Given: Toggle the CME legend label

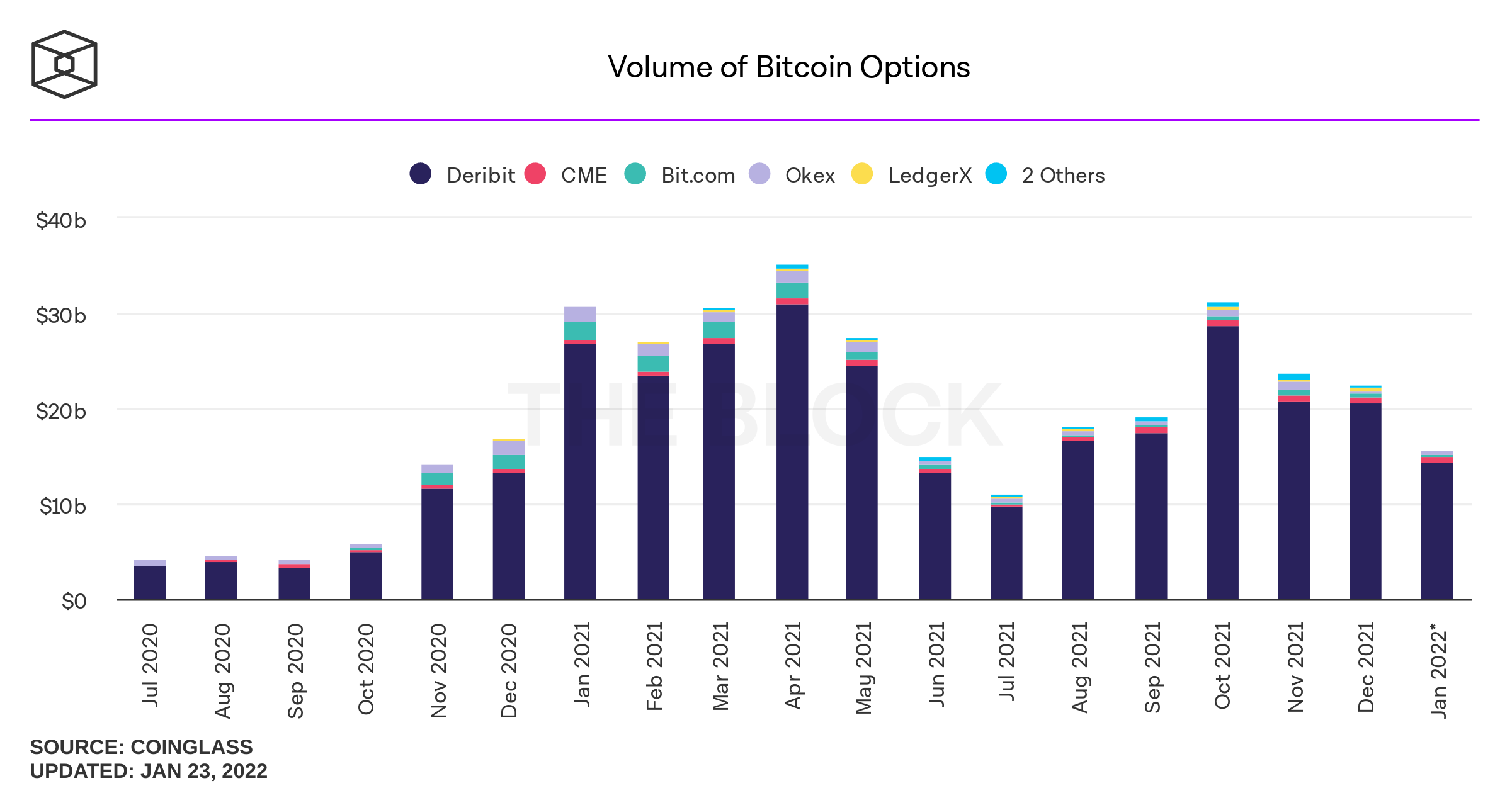Looking at the screenshot, I should point(584,175).
